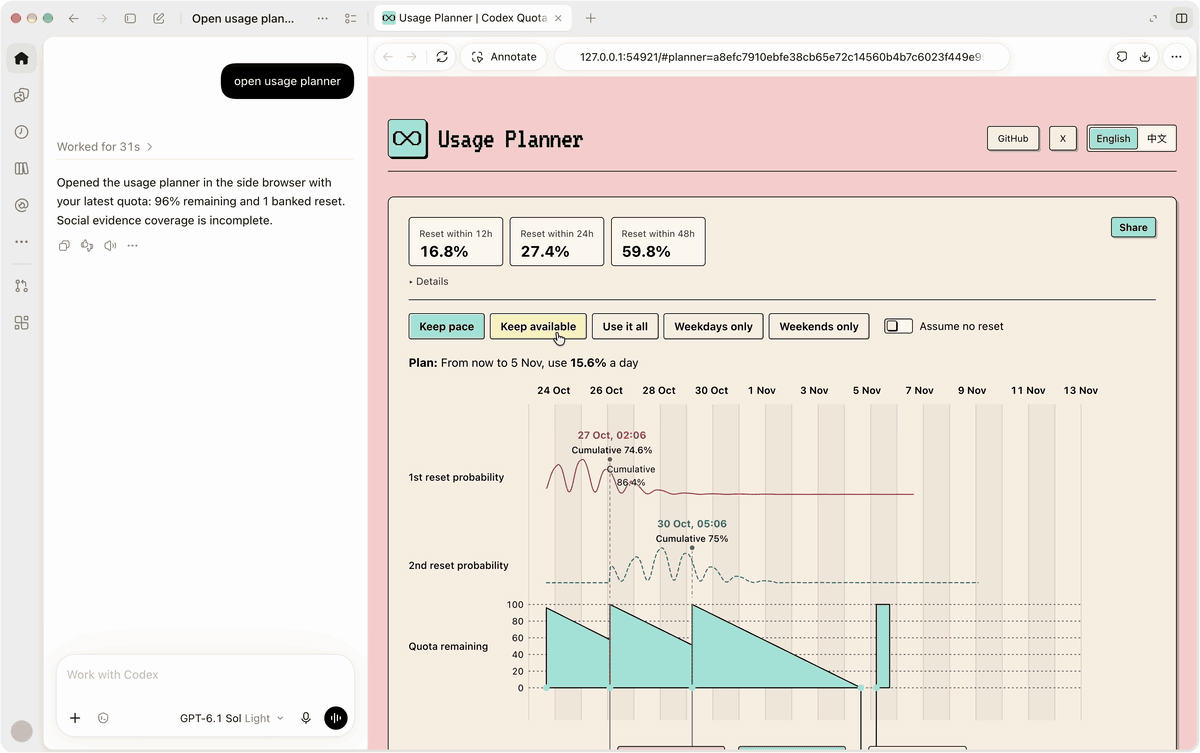The image size is (1200, 753).
Task: Click the Reset within 48h card
Action: [x=658, y=242]
